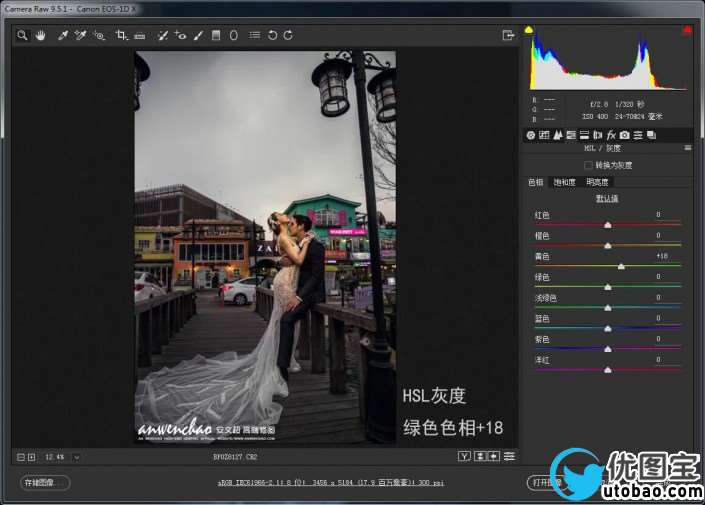Select the Hand tool
This screenshot has height=505, width=705.
[x=40, y=35]
